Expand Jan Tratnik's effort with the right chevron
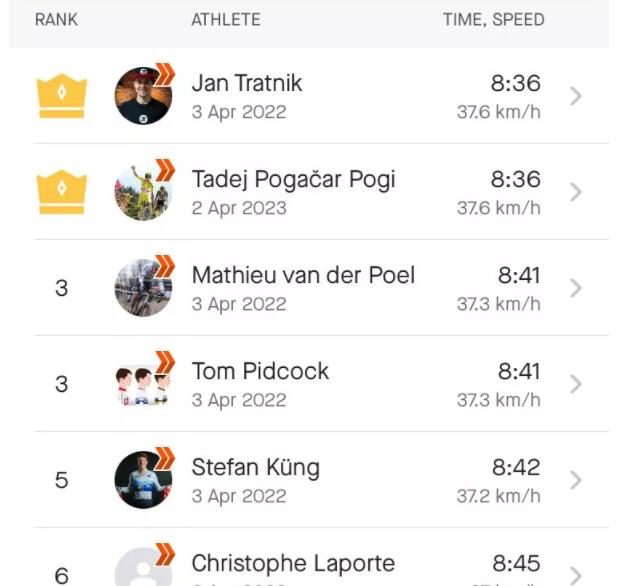 [x=576, y=96]
